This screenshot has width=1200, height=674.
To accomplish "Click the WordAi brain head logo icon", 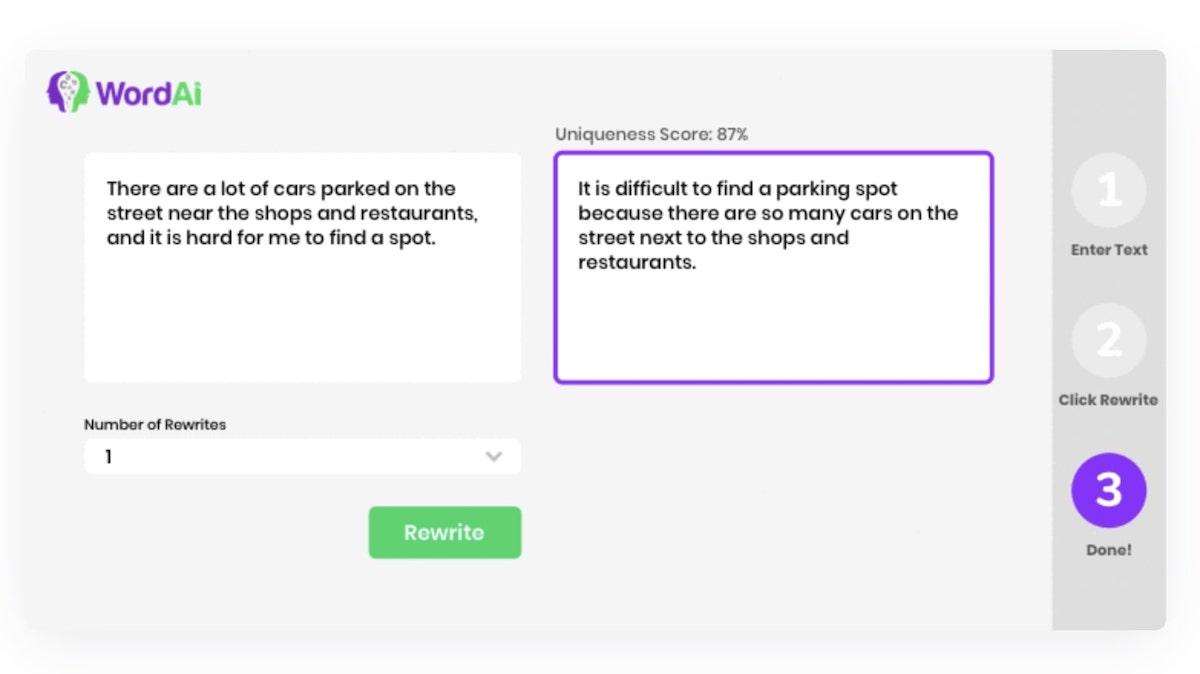I will tap(67, 92).
